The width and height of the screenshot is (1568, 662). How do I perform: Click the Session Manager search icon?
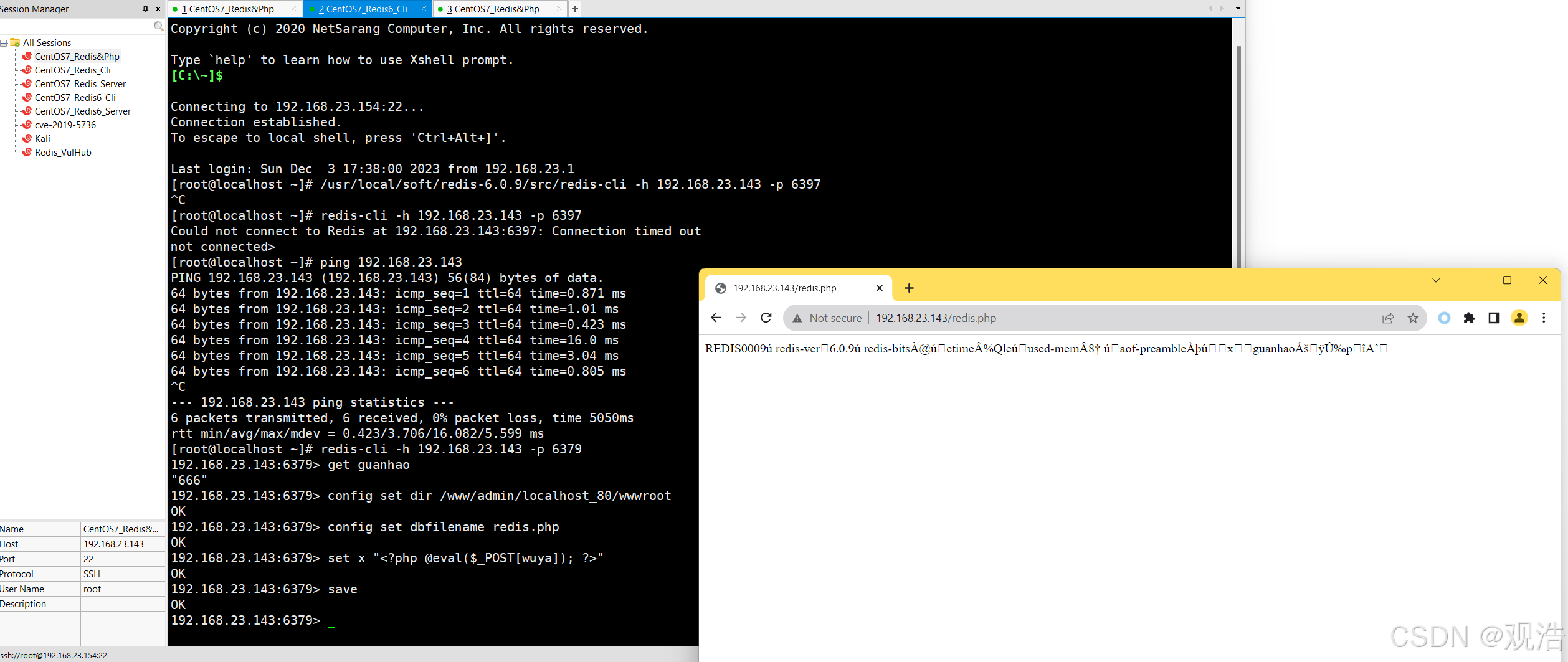pyautogui.click(x=159, y=26)
